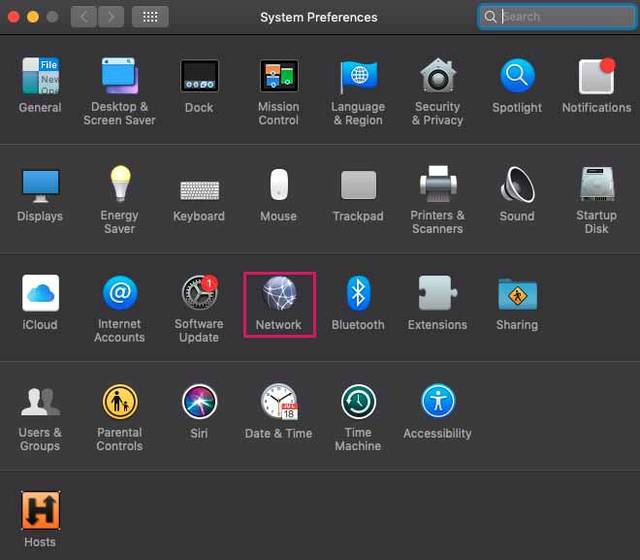Minimize the System Preferences window
The height and width of the screenshot is (560, 640).
click(33, 17)
